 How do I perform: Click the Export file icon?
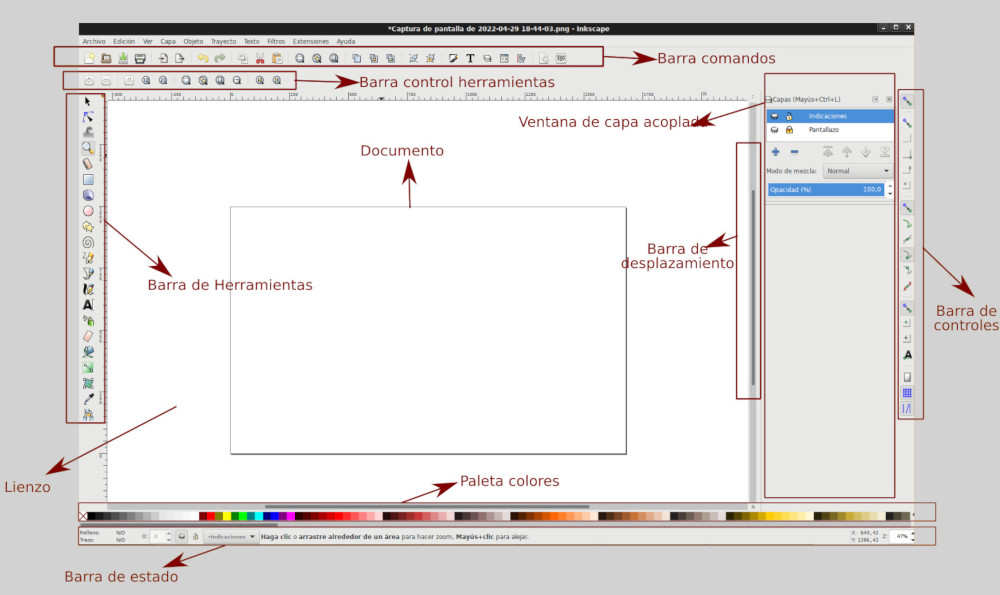click(180, 58)
